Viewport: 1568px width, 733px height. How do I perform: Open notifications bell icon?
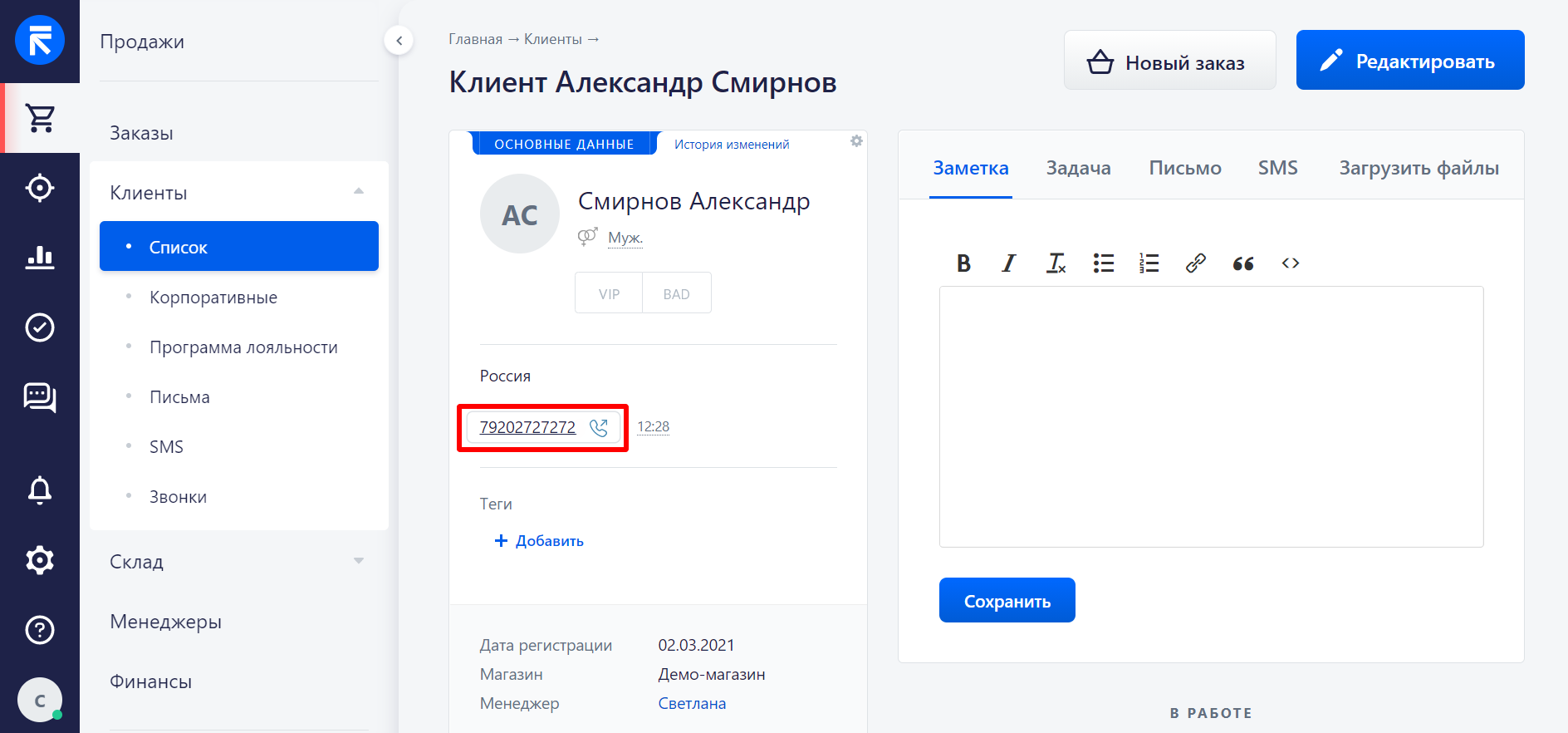40,490
